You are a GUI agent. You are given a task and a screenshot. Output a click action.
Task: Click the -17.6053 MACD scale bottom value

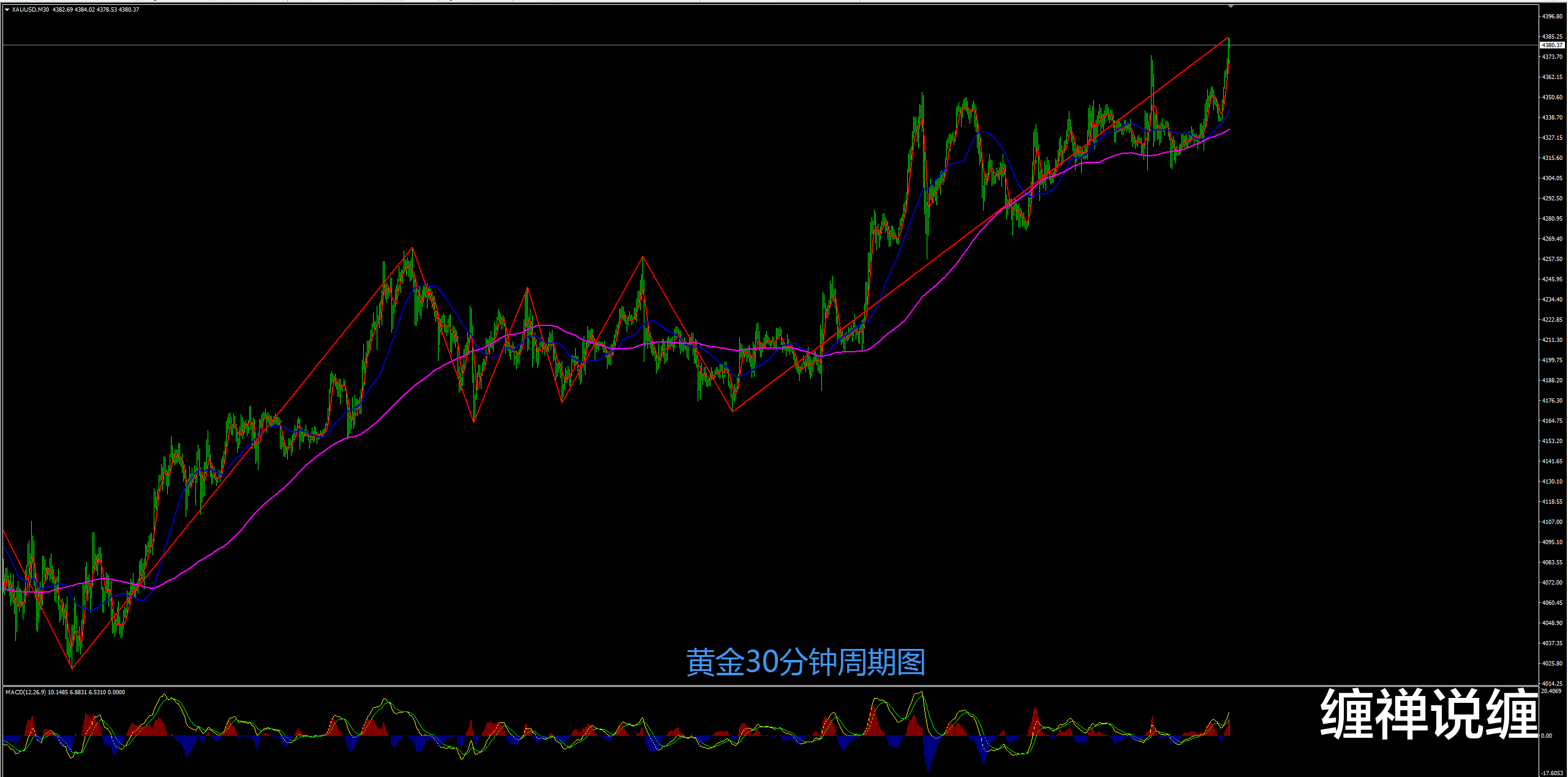coord(1551,773)
